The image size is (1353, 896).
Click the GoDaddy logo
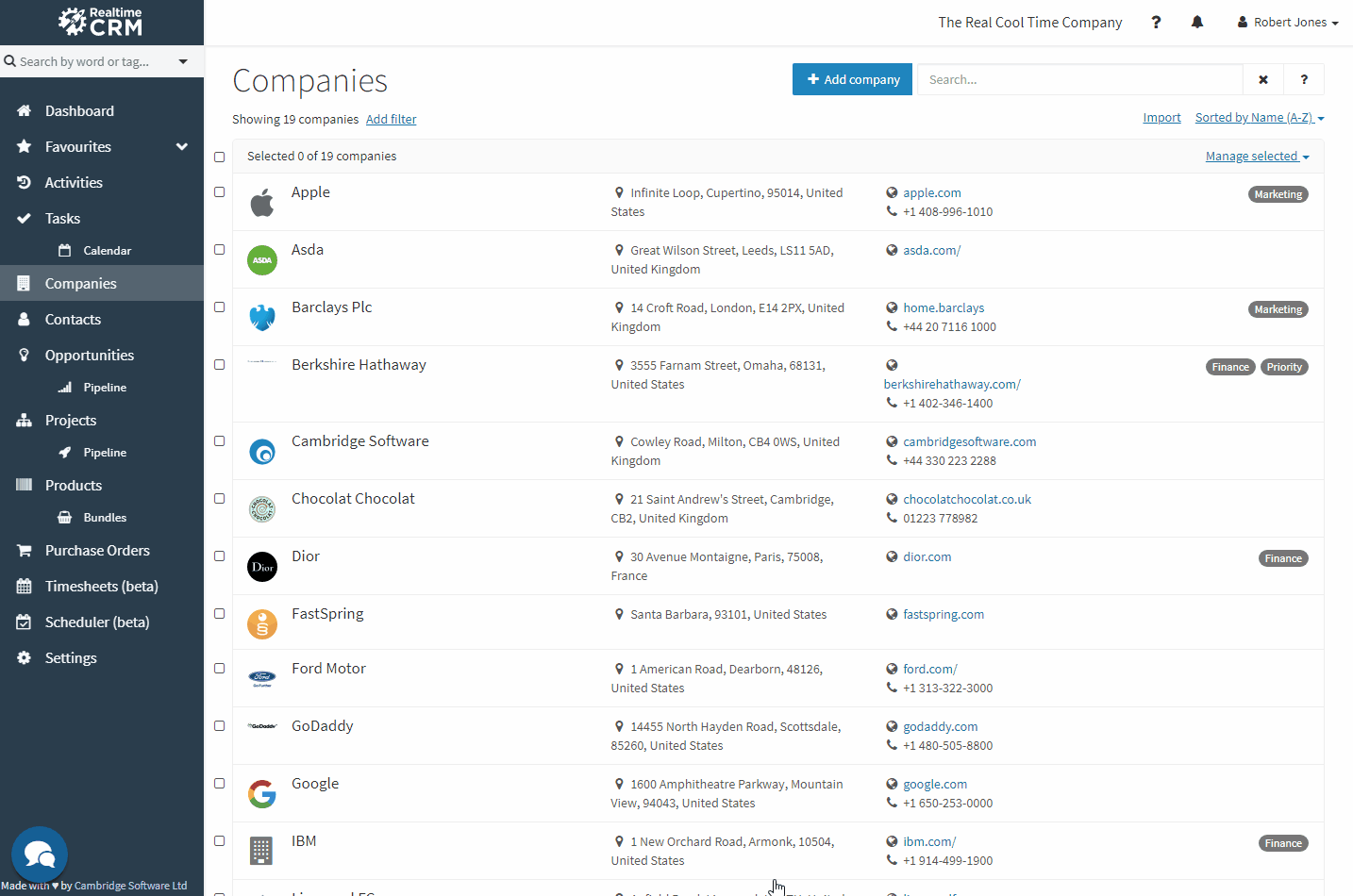[262, 726]
